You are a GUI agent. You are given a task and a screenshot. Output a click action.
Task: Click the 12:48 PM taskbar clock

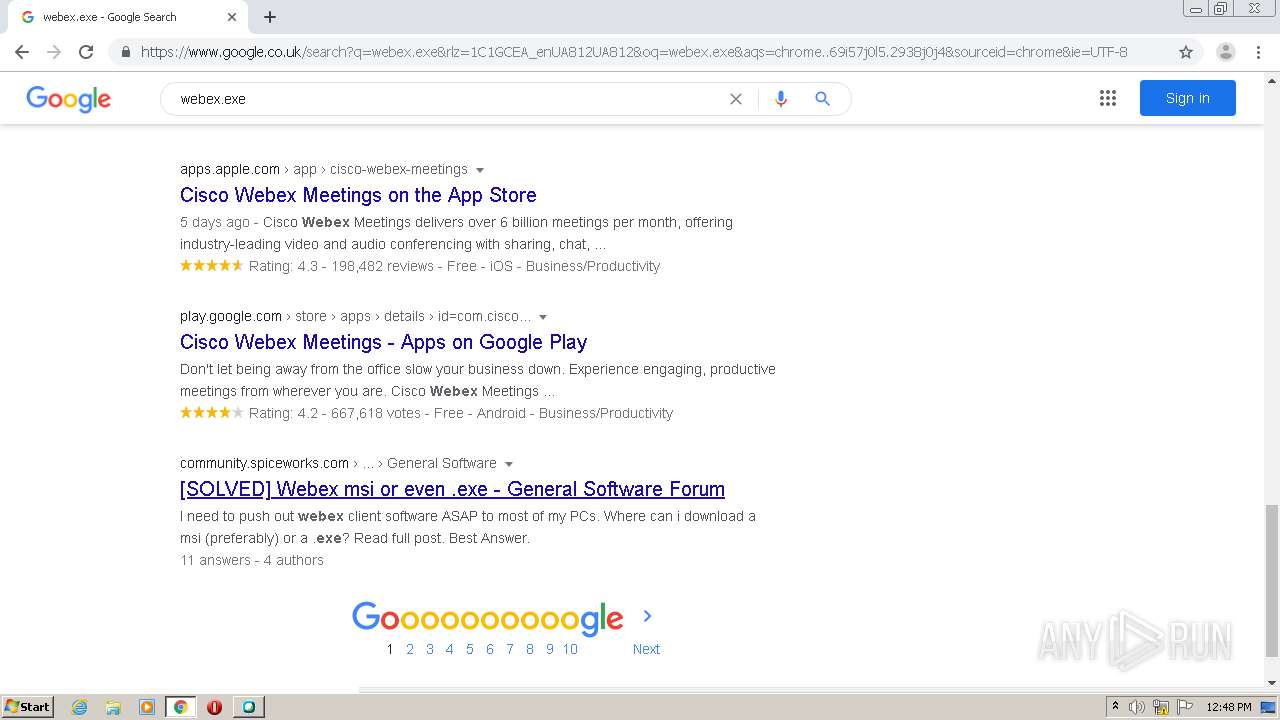(1229, 707)
